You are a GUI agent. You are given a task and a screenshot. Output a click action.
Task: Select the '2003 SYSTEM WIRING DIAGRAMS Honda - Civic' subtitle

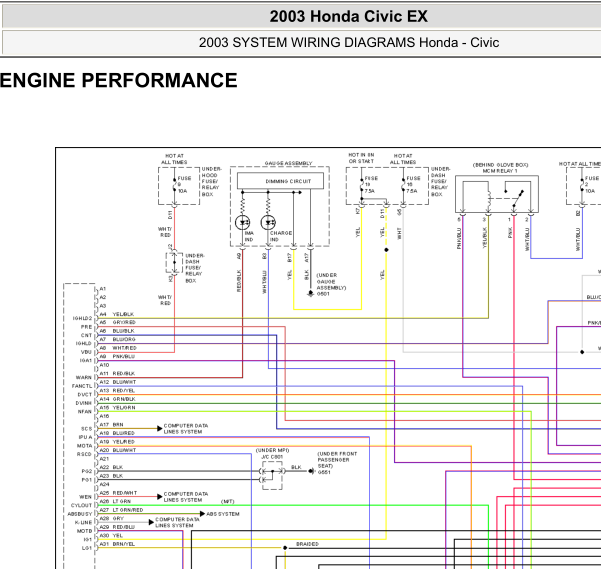[349, 43]
